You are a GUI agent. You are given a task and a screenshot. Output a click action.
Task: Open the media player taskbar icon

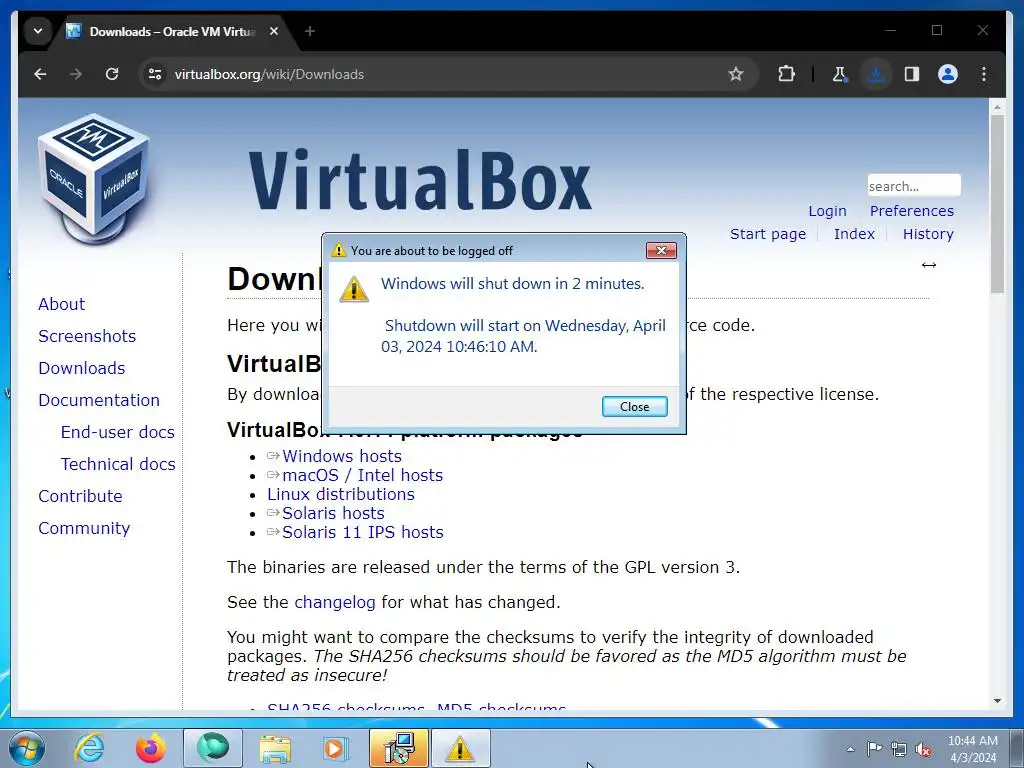point(336,748)
